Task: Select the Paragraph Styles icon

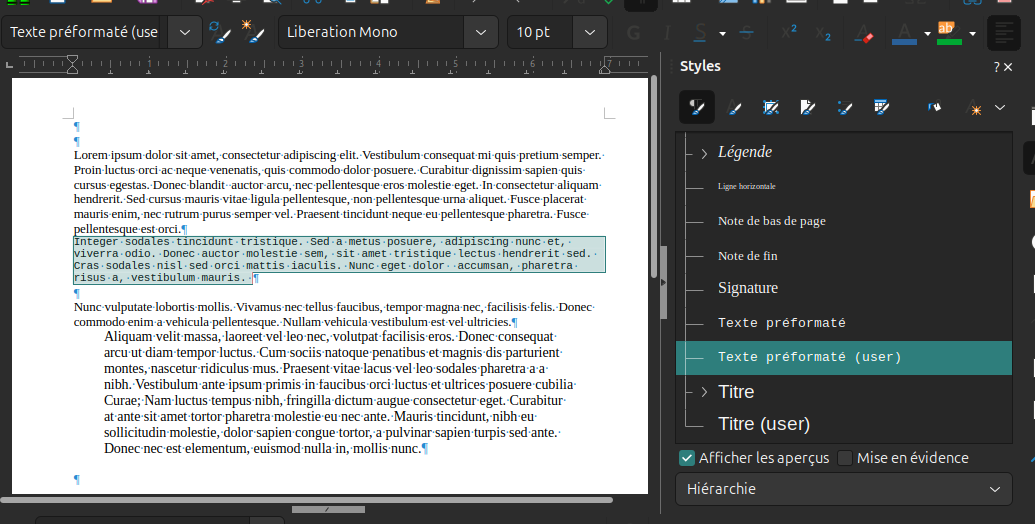Action: (697, 108)
